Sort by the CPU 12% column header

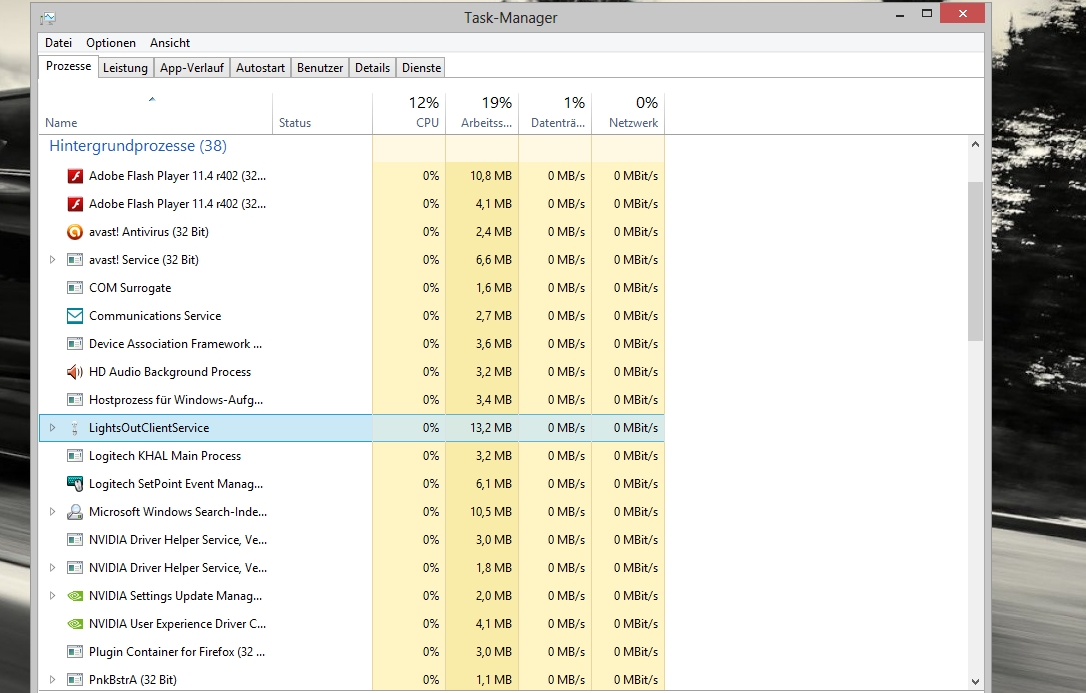pyautogui.click(x=409, y=113)
